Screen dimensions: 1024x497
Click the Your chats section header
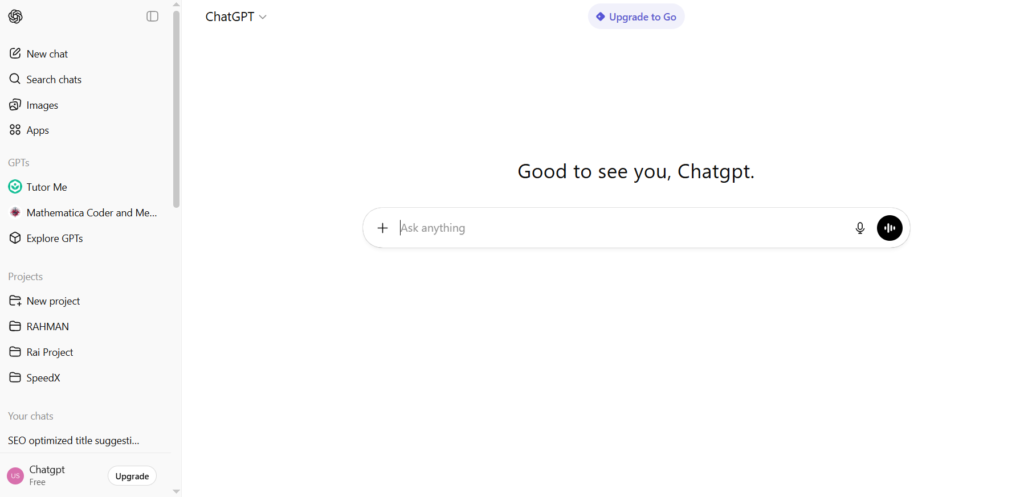(x=31, y=416)
